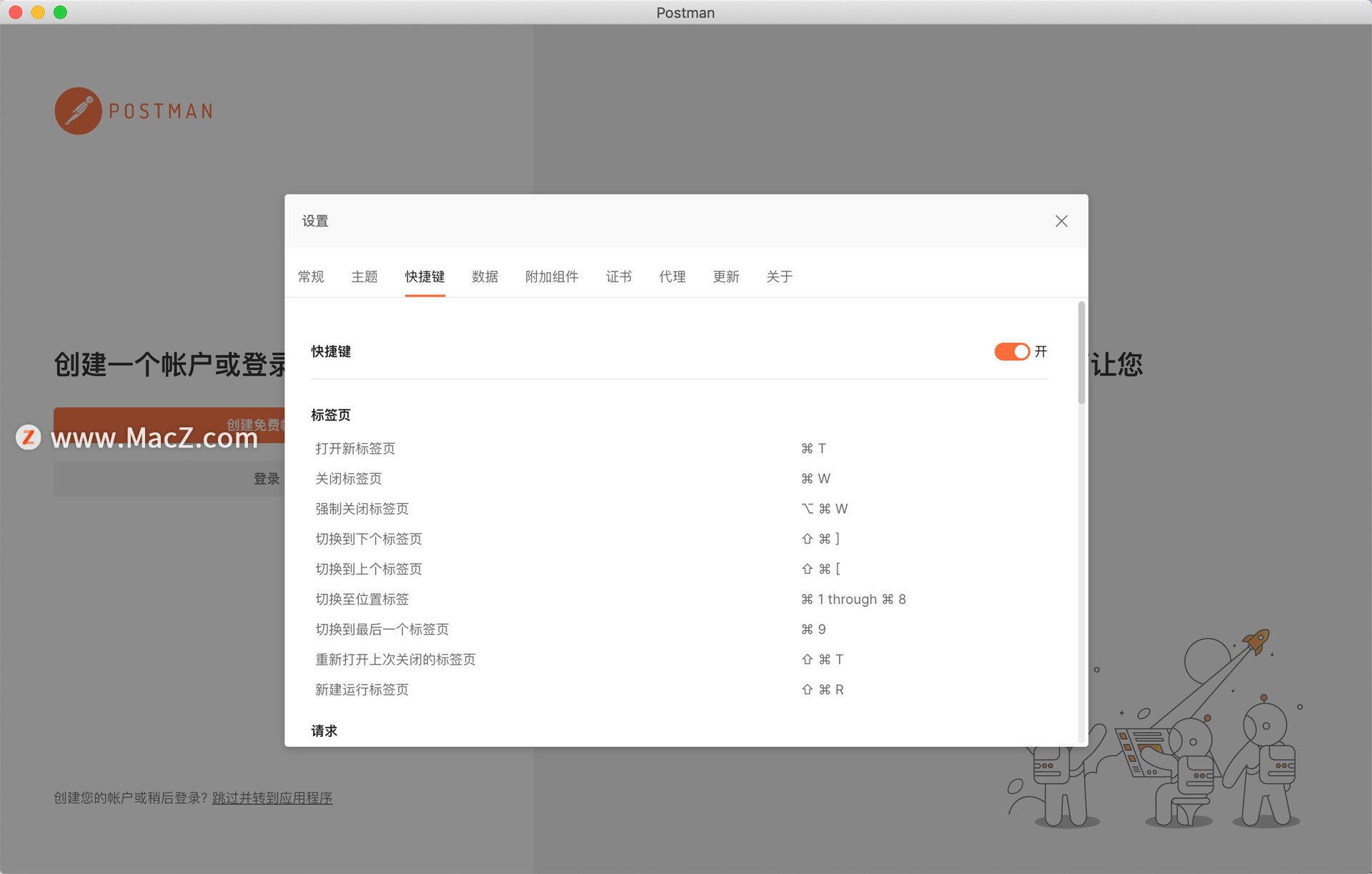Image resolution: width=1372 pixels, height=874 pixels.
Task: Click the 切换至位置标签 entry
Action: pyautogui.click(x=362, y=599)
